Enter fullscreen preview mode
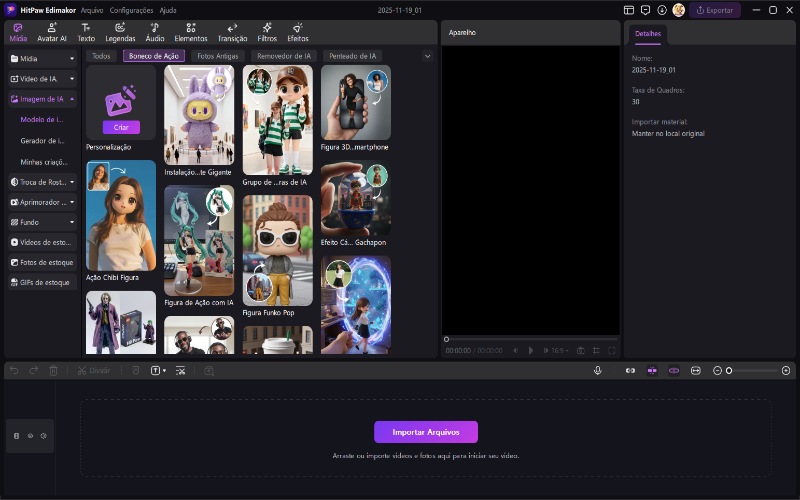The width and height of the screenshot is (800, 500). coord(612,351)
